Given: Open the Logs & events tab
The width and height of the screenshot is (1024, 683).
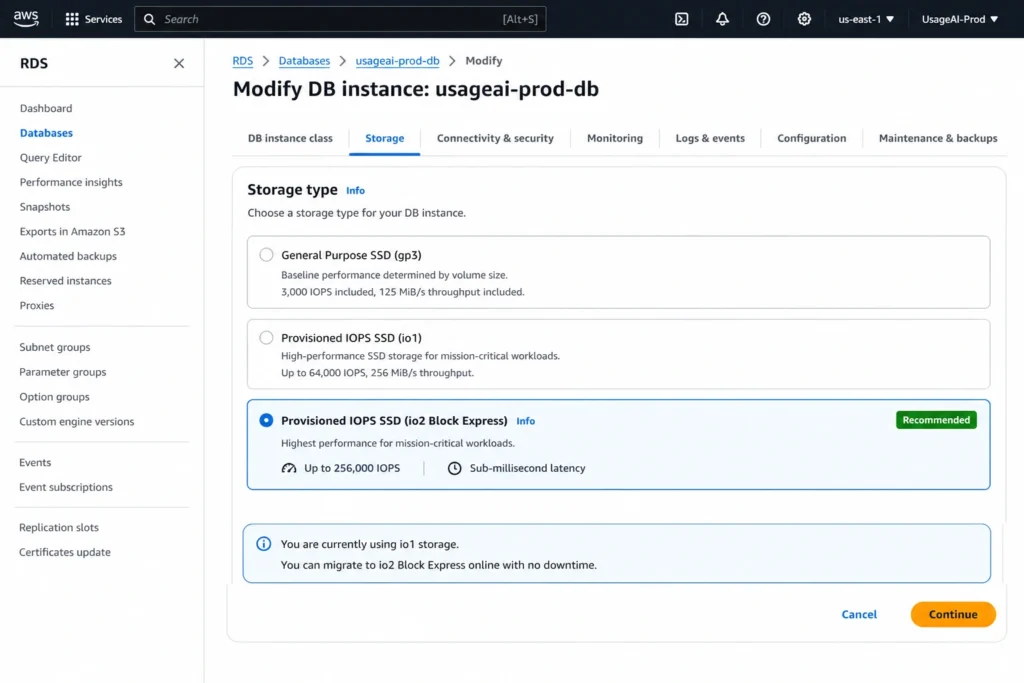Looking at the screenshot, I should point(710,138).
